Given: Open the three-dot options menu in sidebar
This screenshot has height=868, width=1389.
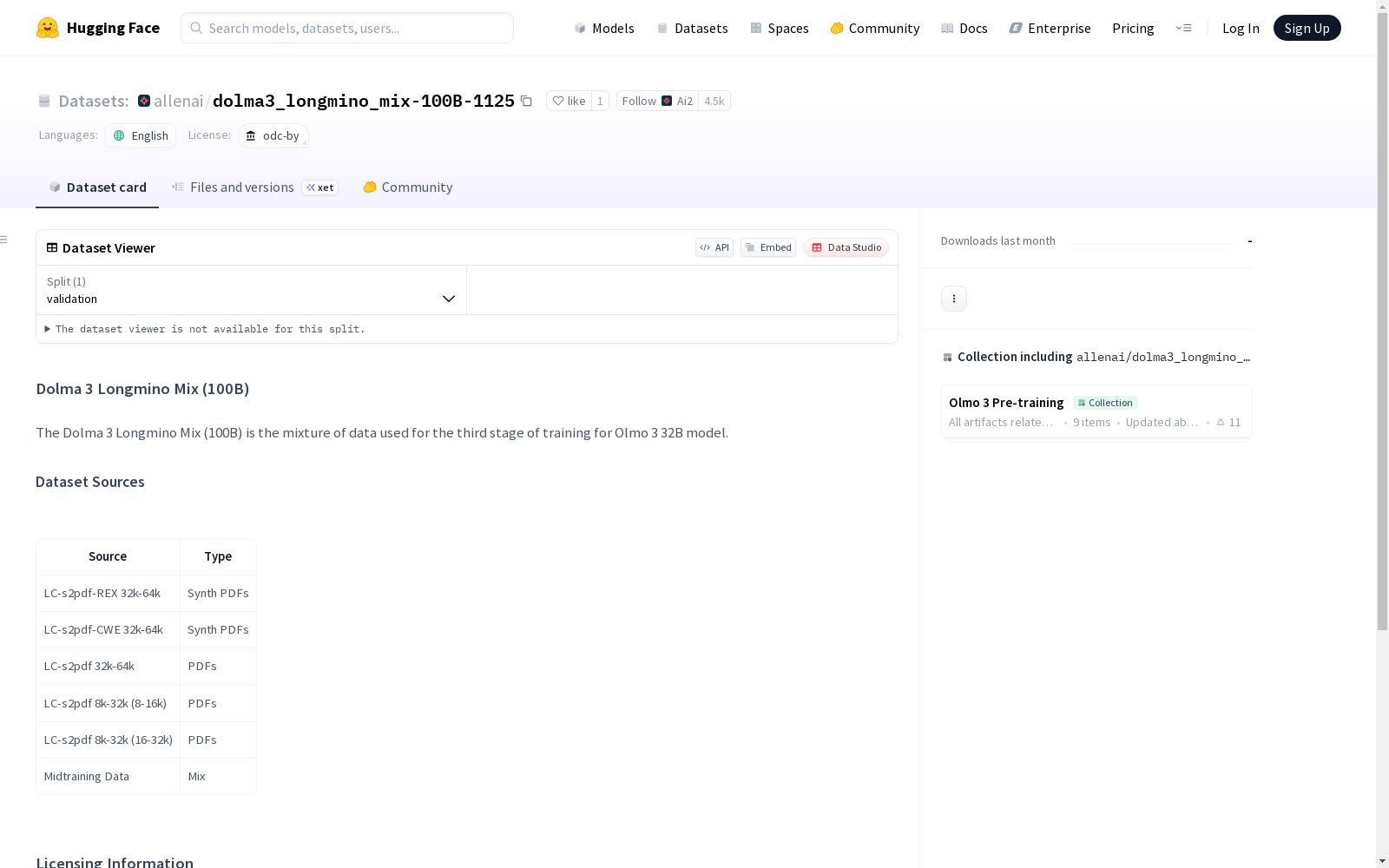Looking at the screenshot, I should pos(954,299).
